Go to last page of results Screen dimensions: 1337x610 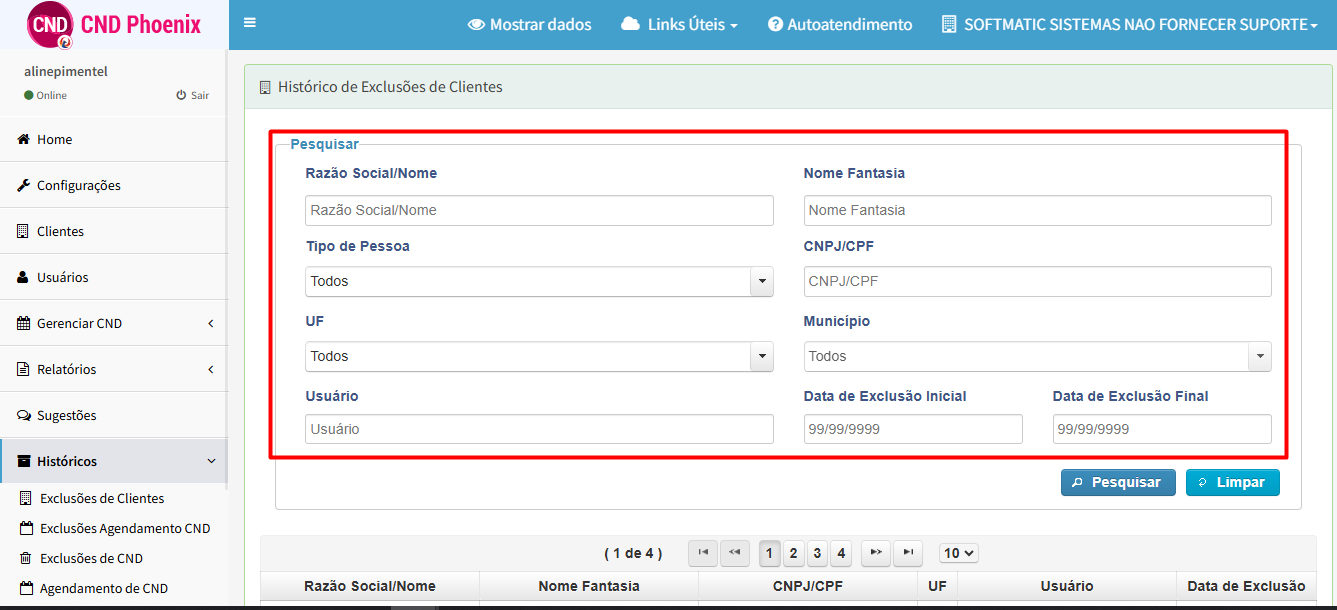tap(908, 552)
